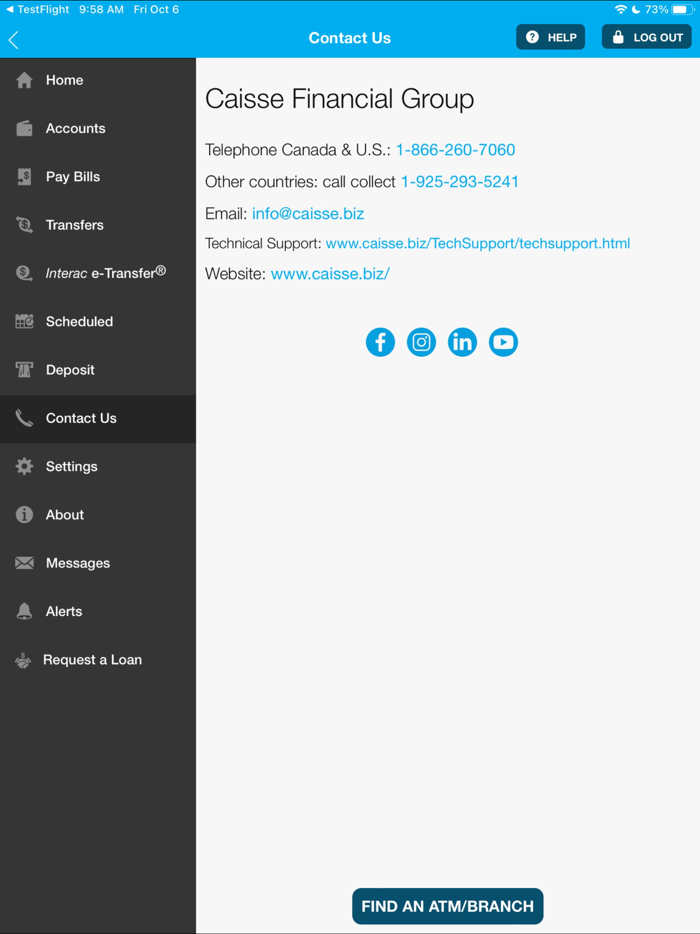The image size is (700, 934).
Task: Visit the www.caisse.biz/ website link
Action: click(330, 274)
